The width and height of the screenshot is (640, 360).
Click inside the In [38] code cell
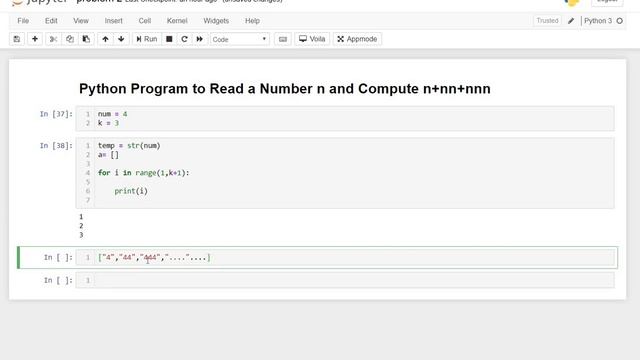(345, 173)
